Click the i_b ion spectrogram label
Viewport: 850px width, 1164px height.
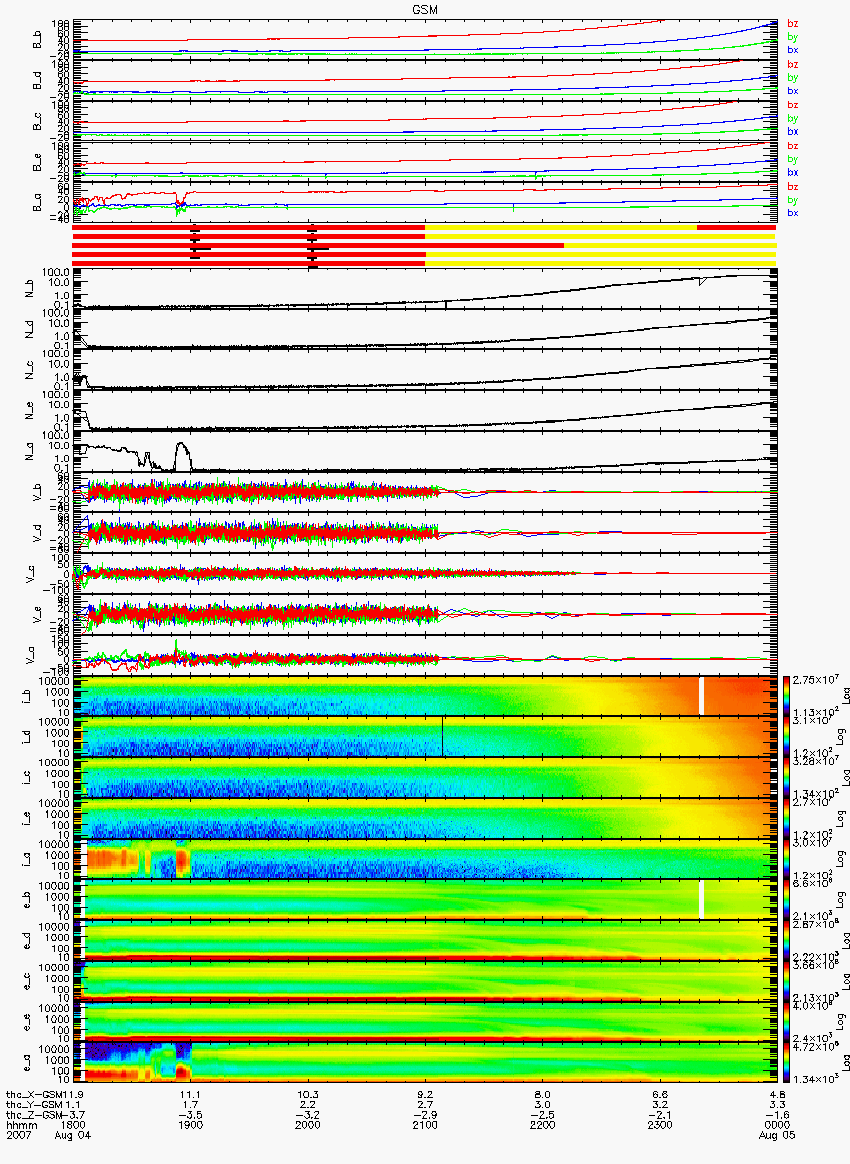coord(25,696)
